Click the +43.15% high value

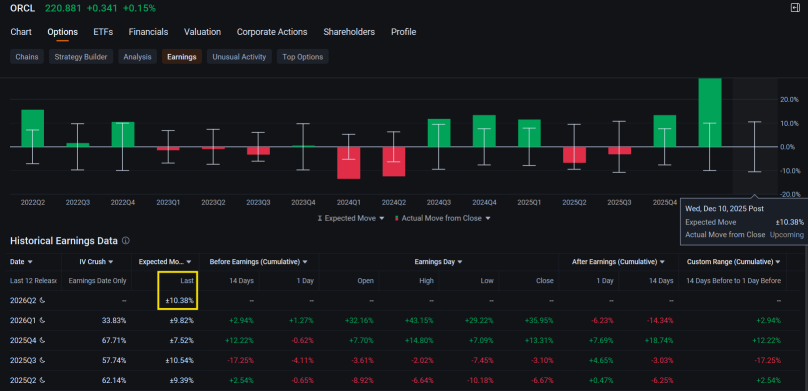click(418, 320)
